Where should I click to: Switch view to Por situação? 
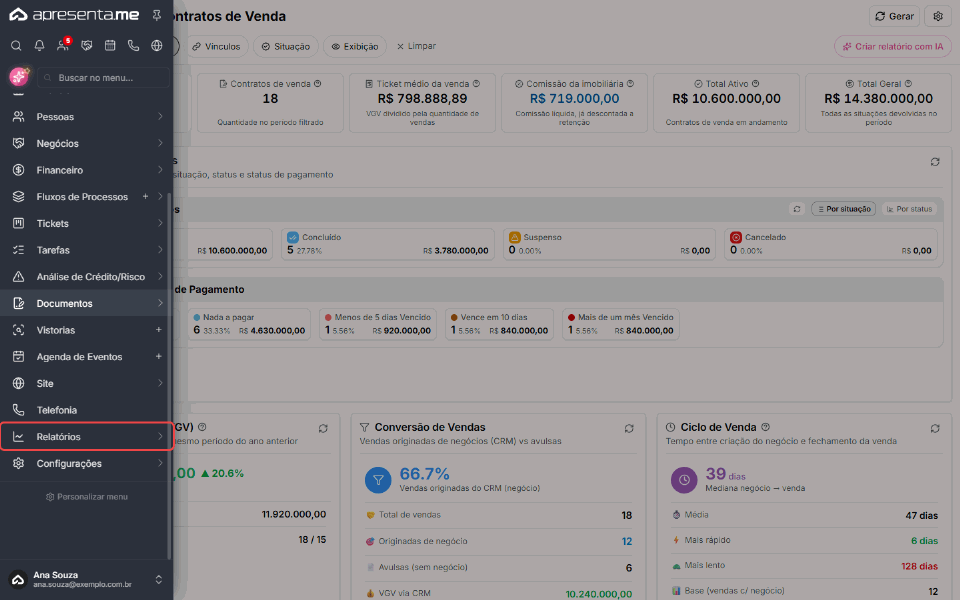coord(844,209)
